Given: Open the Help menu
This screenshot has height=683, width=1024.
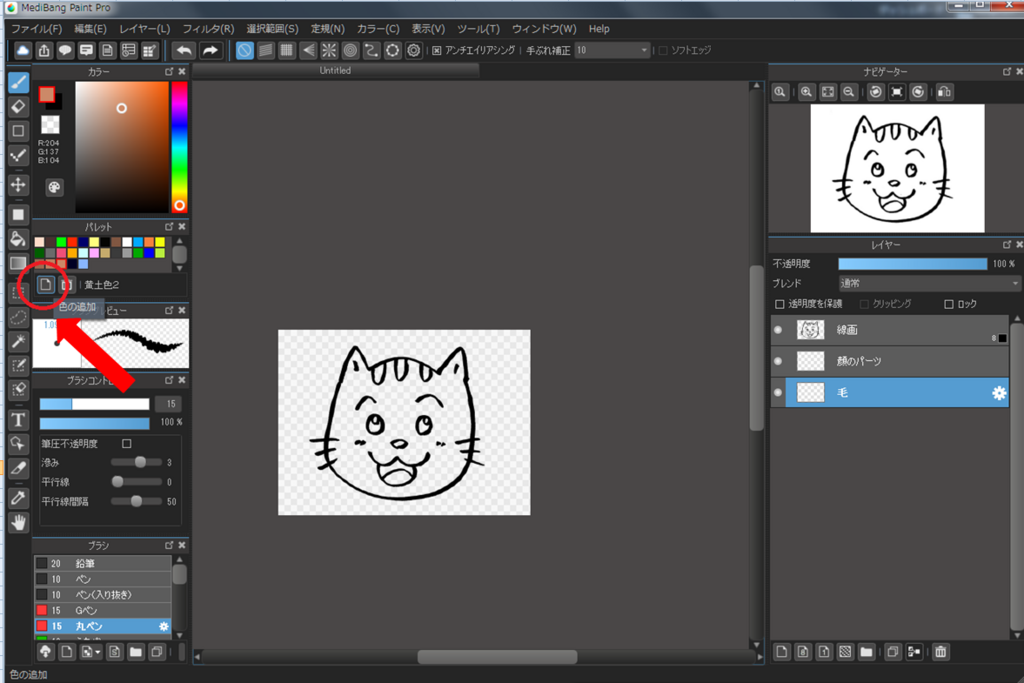Looking at the screenshot, I should [x=599, y=29].
